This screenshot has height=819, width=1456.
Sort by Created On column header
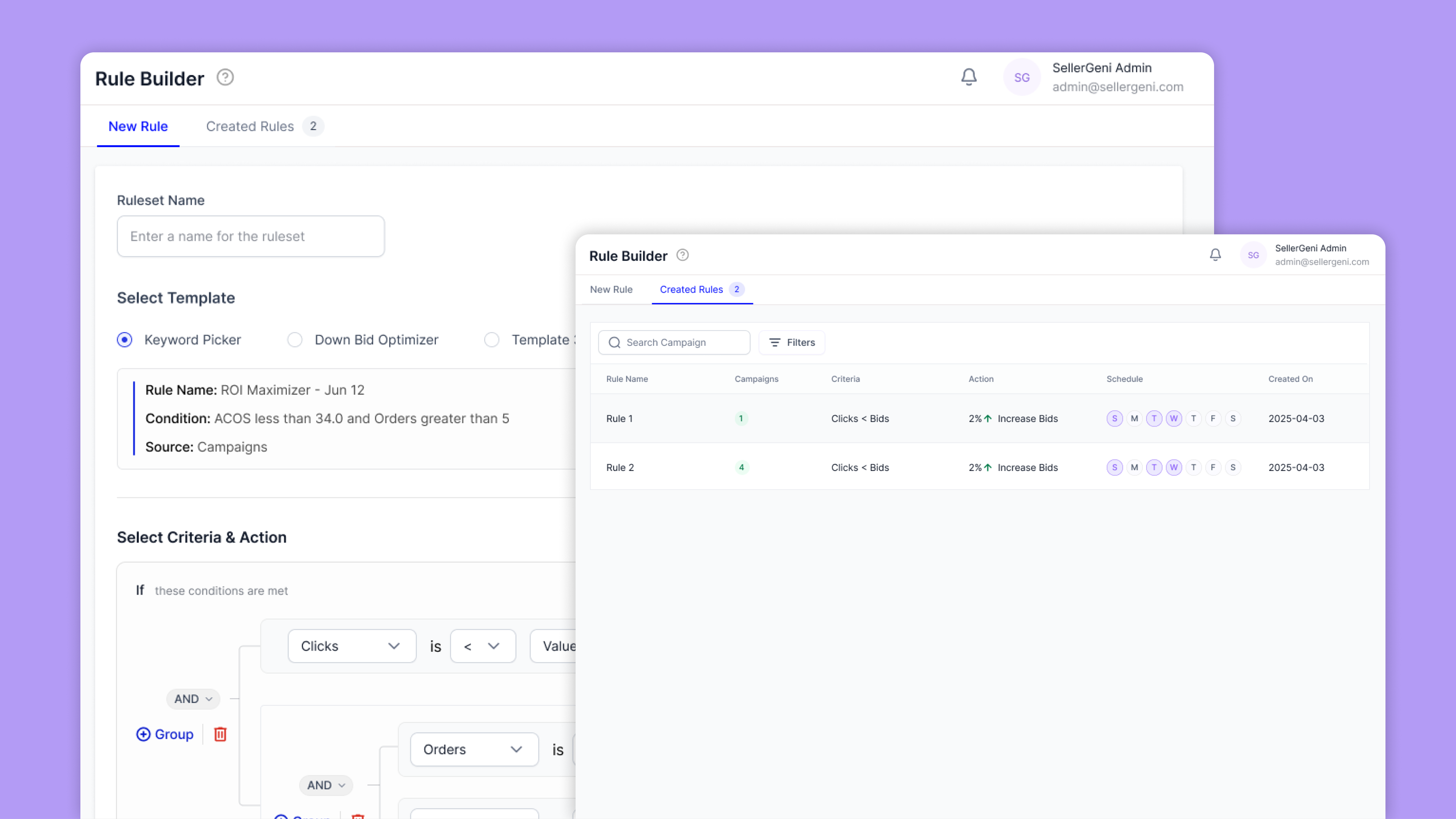point(1290,379)
